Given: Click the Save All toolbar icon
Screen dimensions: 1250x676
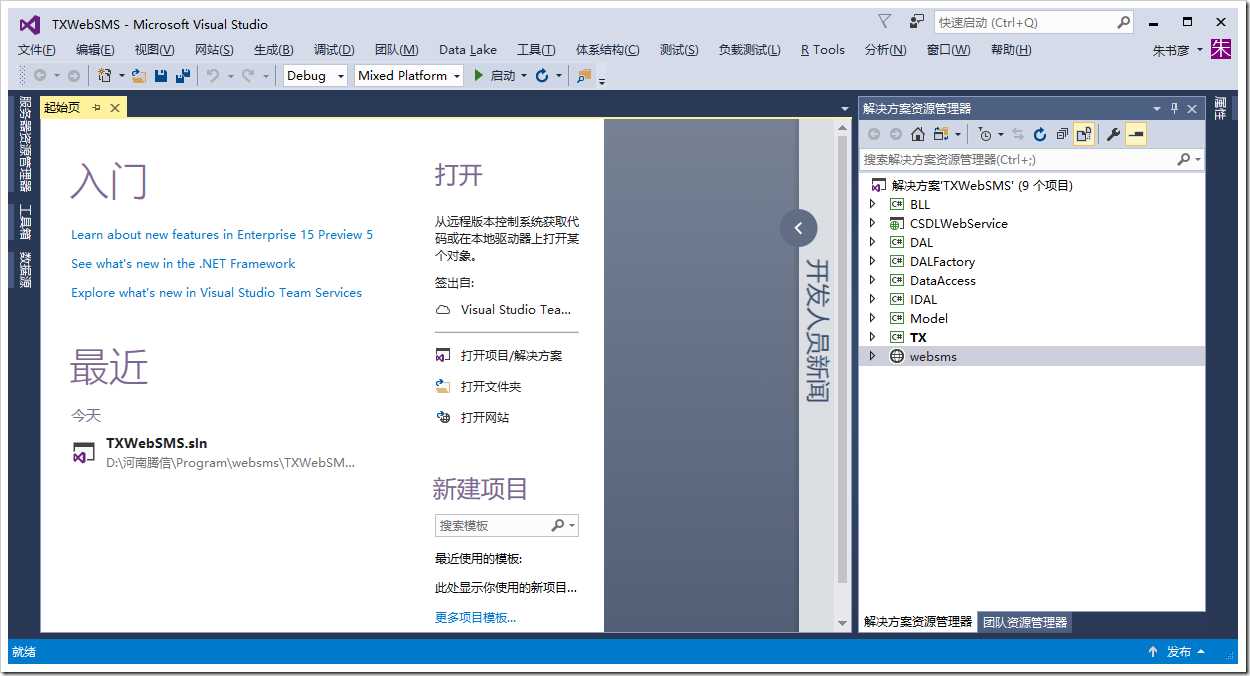Looking at the screenshot, I should [x=183, y=75].
